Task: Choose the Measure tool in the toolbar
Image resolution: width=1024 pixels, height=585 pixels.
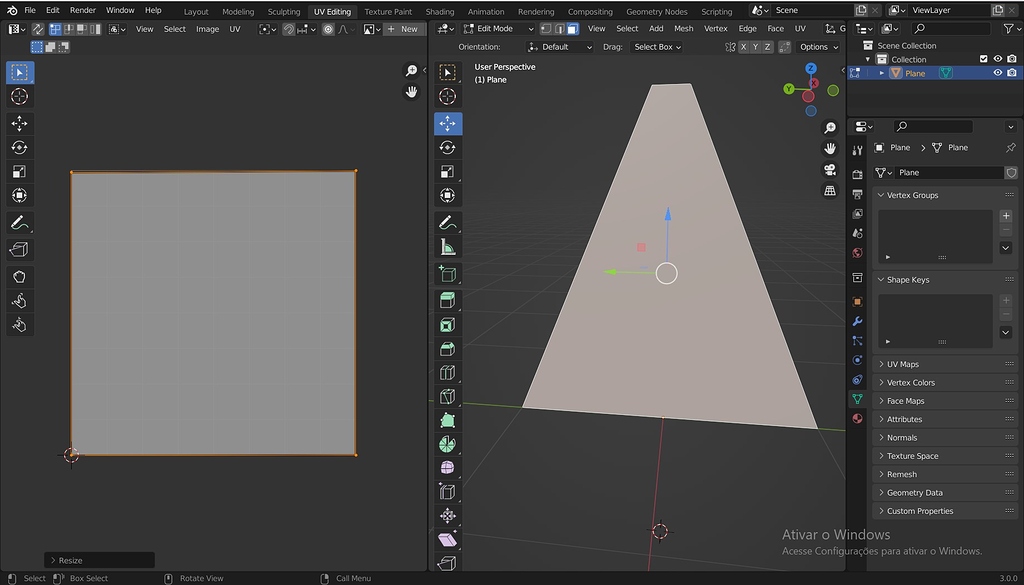Action: 447,248
